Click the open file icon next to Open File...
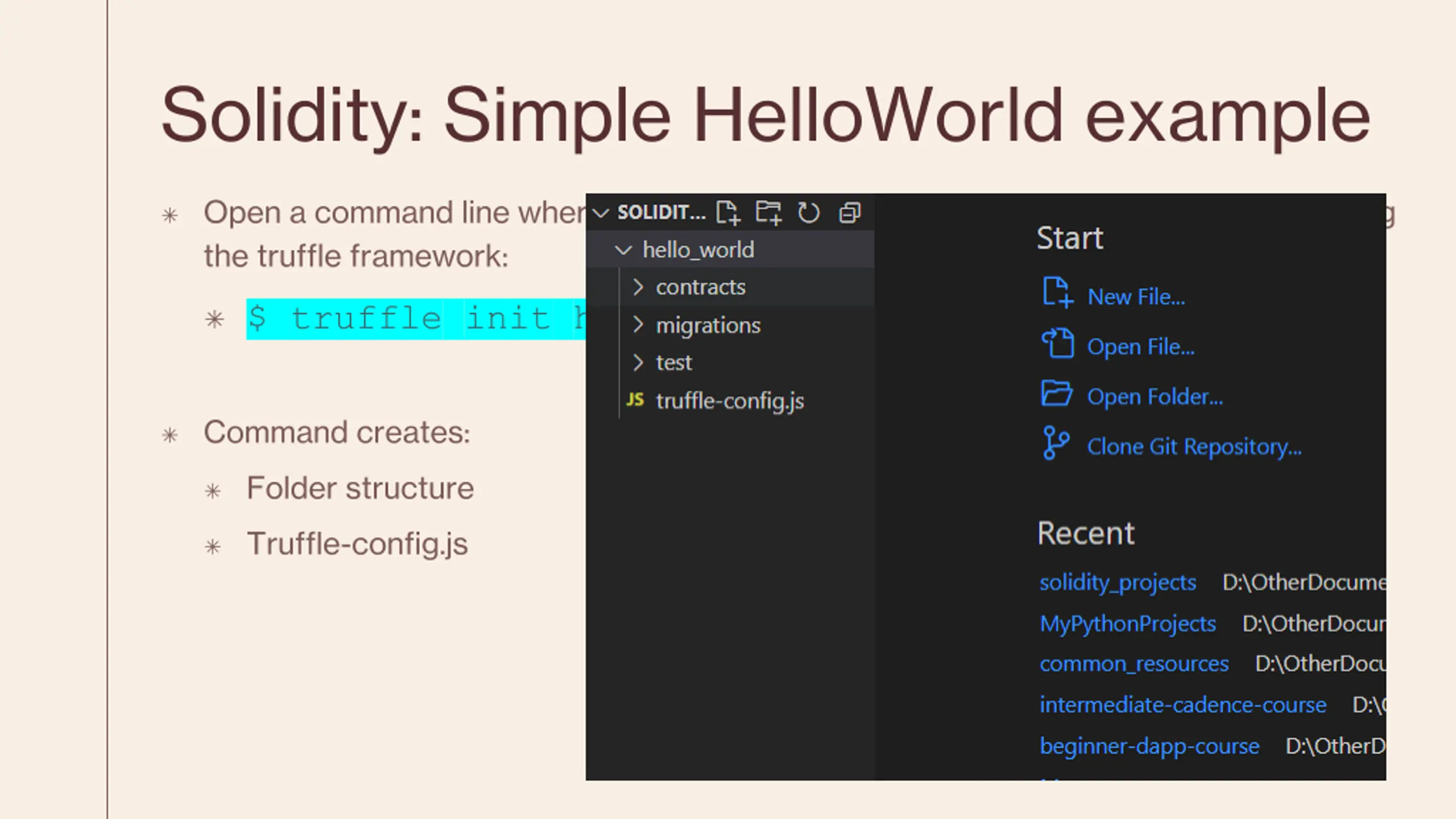1456x819 pixels. click(x=1058, y=343)
